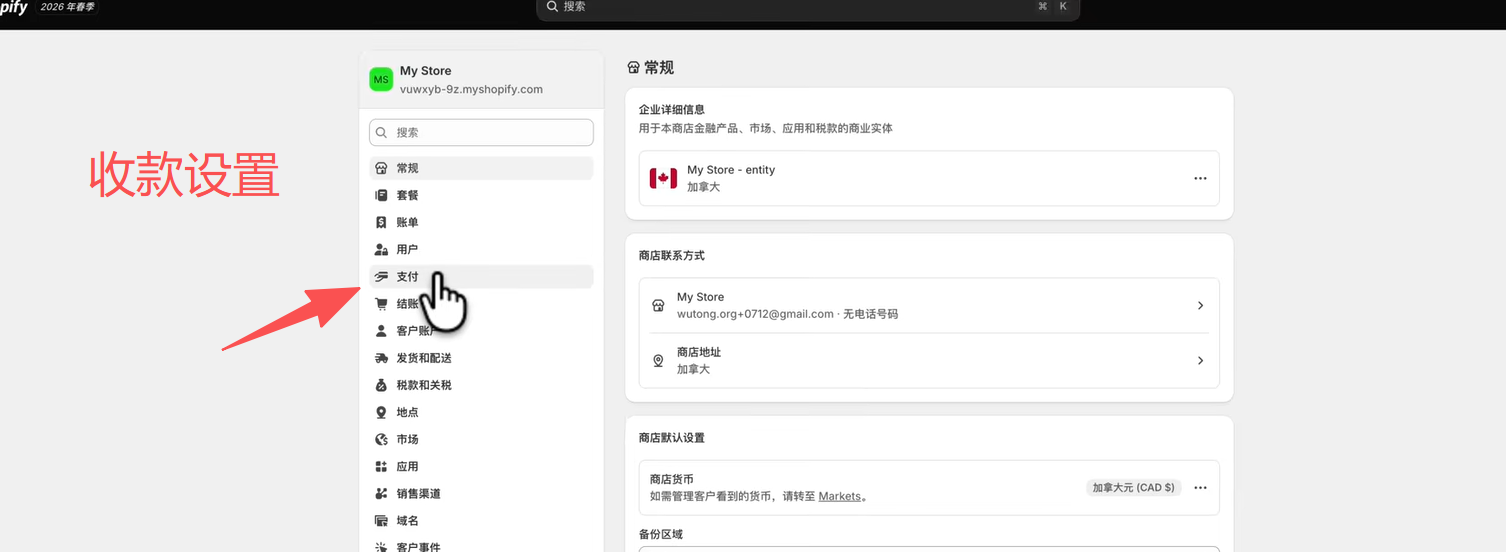
Task: Click the 商店联系方式 section title
Action: tap(672, 256)
